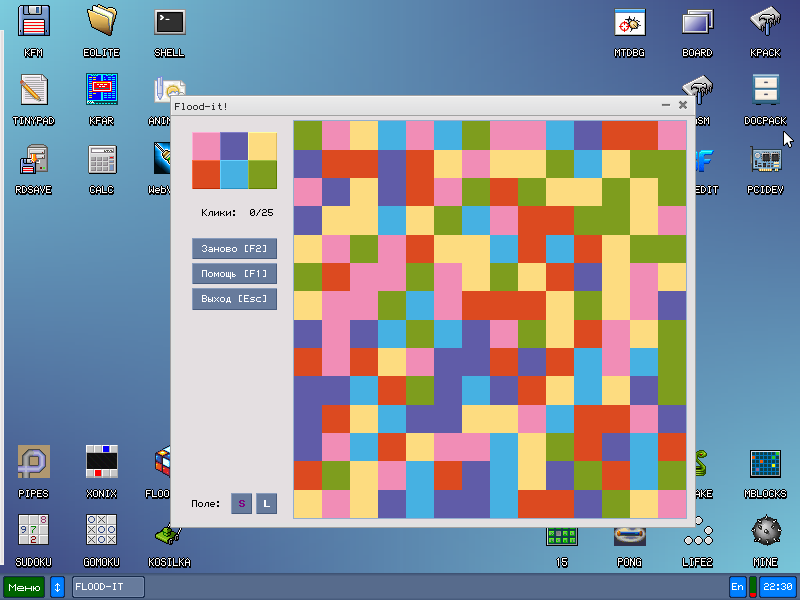This screenshot has height=600, width=800.
Task: Open the Меню start menu
Action: pyautogui.click(x=23, y=587)
